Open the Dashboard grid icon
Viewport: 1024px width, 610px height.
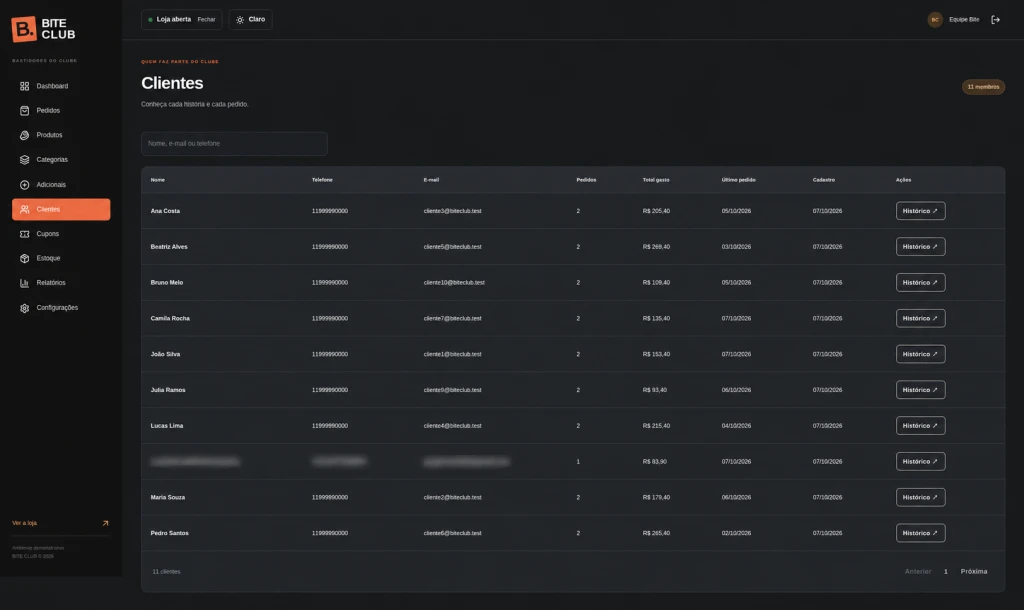24,86
